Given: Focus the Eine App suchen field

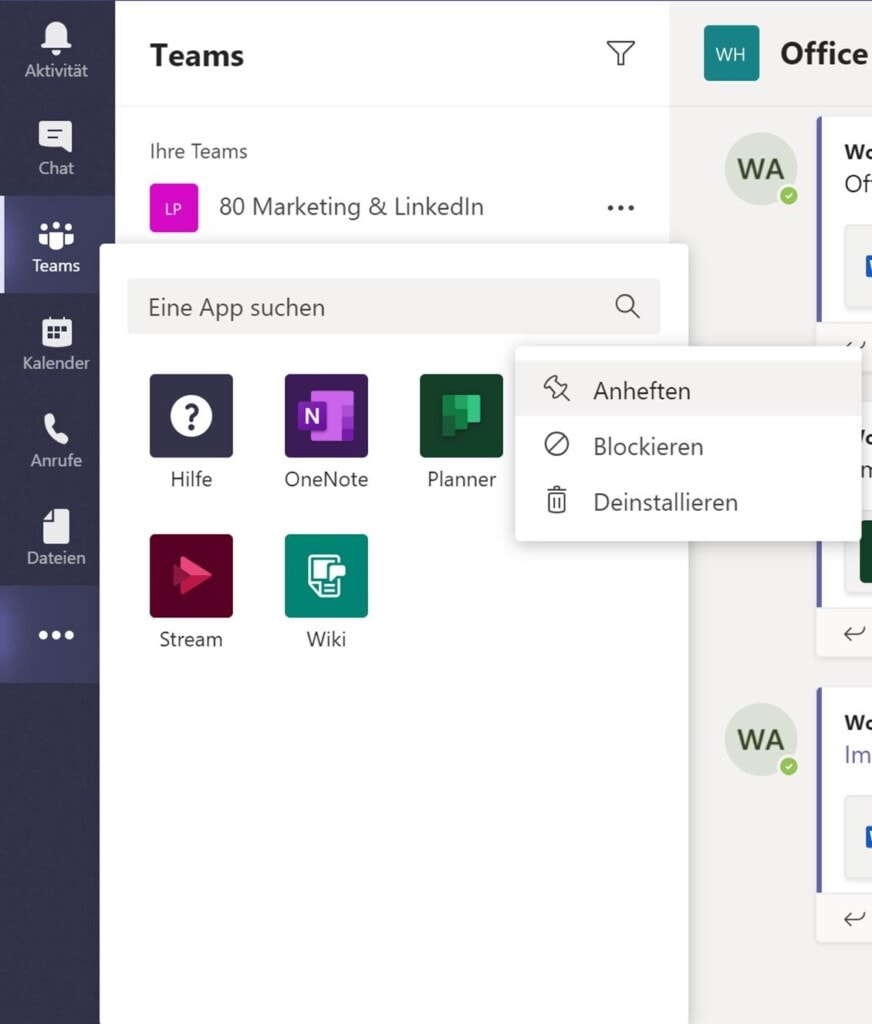Looking at the screenshot, I should pos(394,306).
